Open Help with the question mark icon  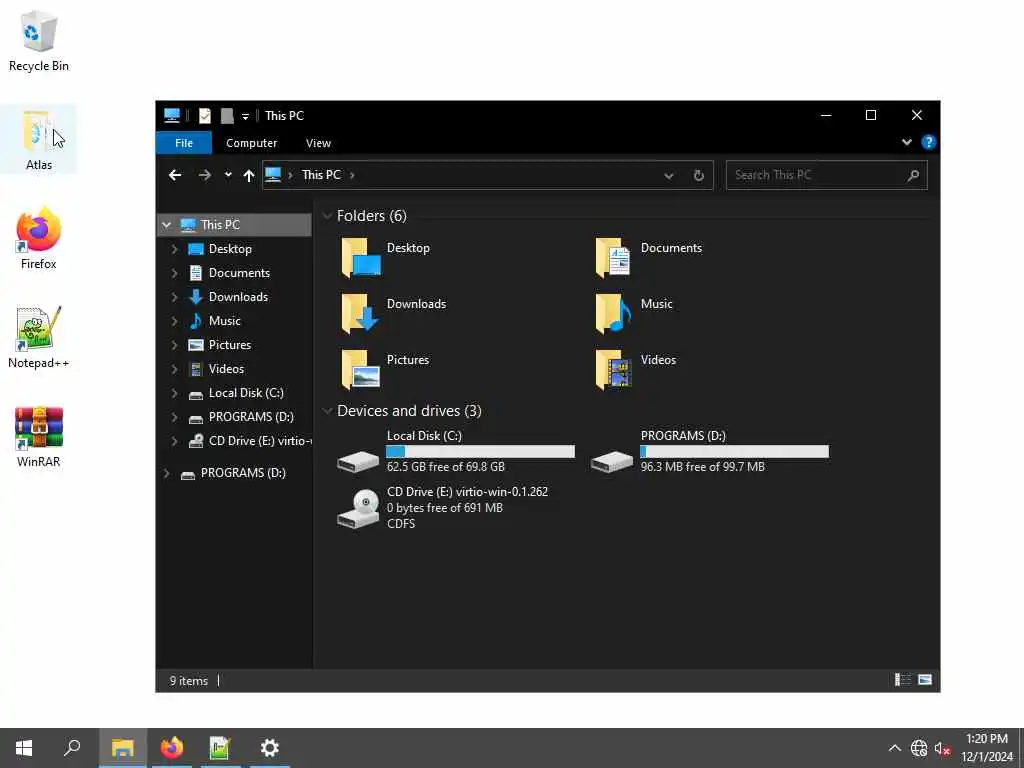click(x=928, y=142)
